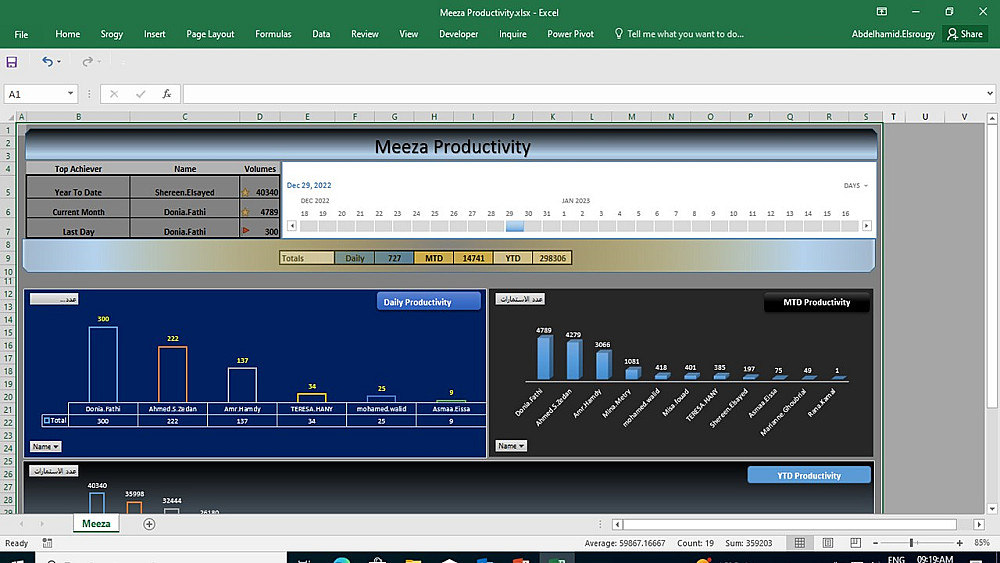Select Donia.Fathi bar showing 300
The image size is (1000, 563).
[x=103, y=364]
